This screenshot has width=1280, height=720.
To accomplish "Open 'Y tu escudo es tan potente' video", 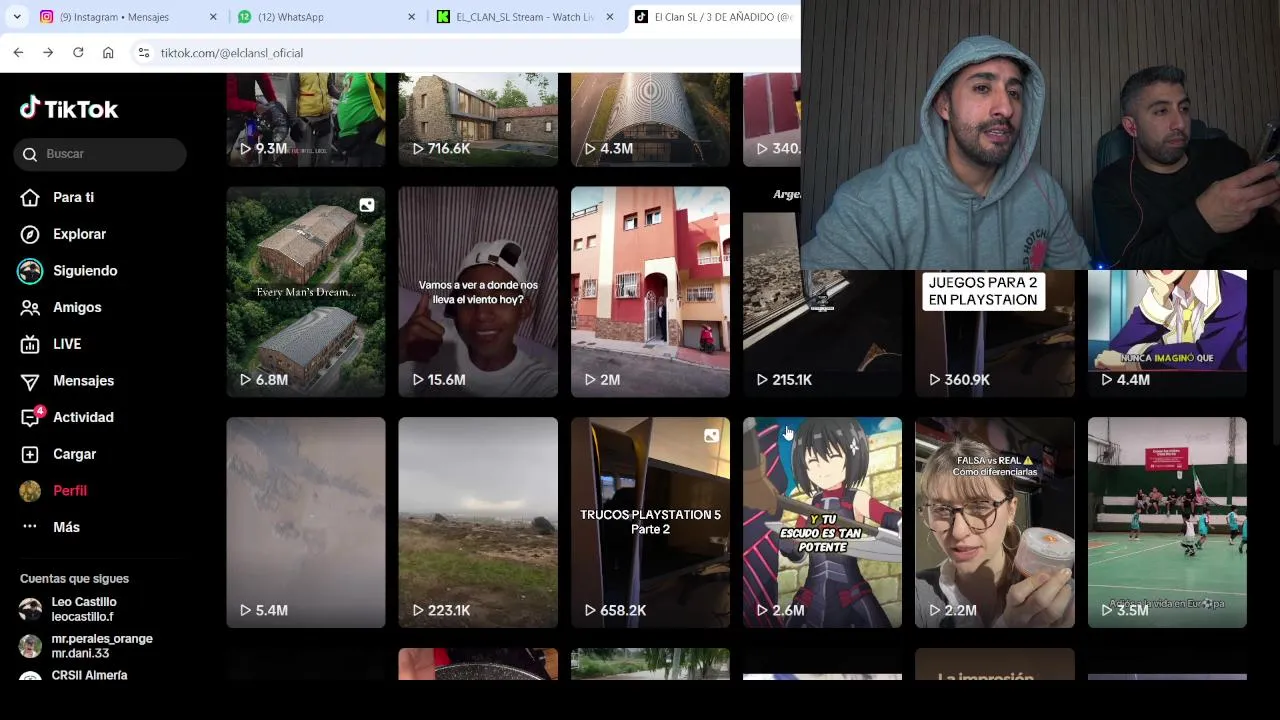I will point(822,522).
